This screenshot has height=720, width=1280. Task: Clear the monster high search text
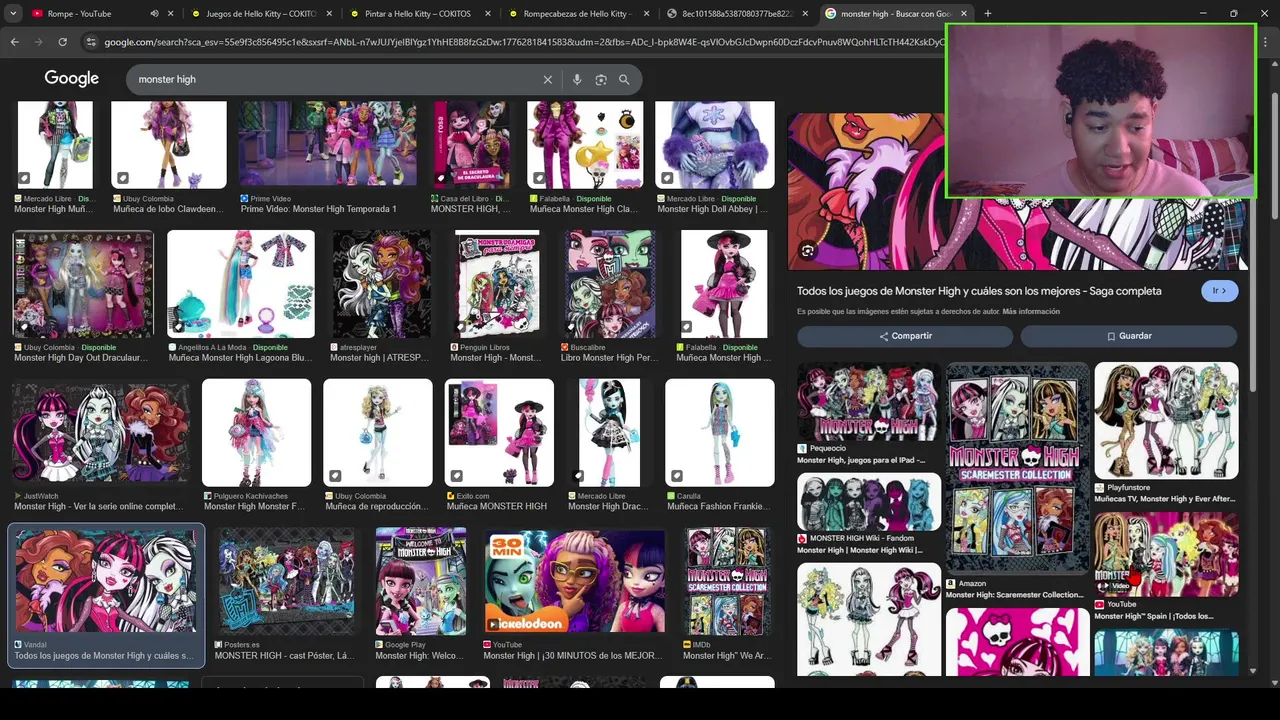(547, 79)
